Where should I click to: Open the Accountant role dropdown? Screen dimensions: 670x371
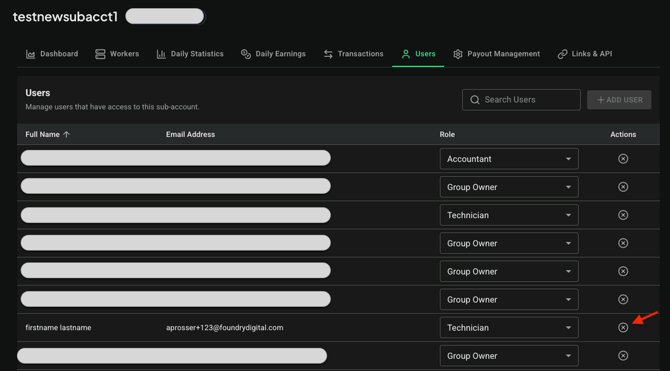pyautogui.click(x=509, y=159)
